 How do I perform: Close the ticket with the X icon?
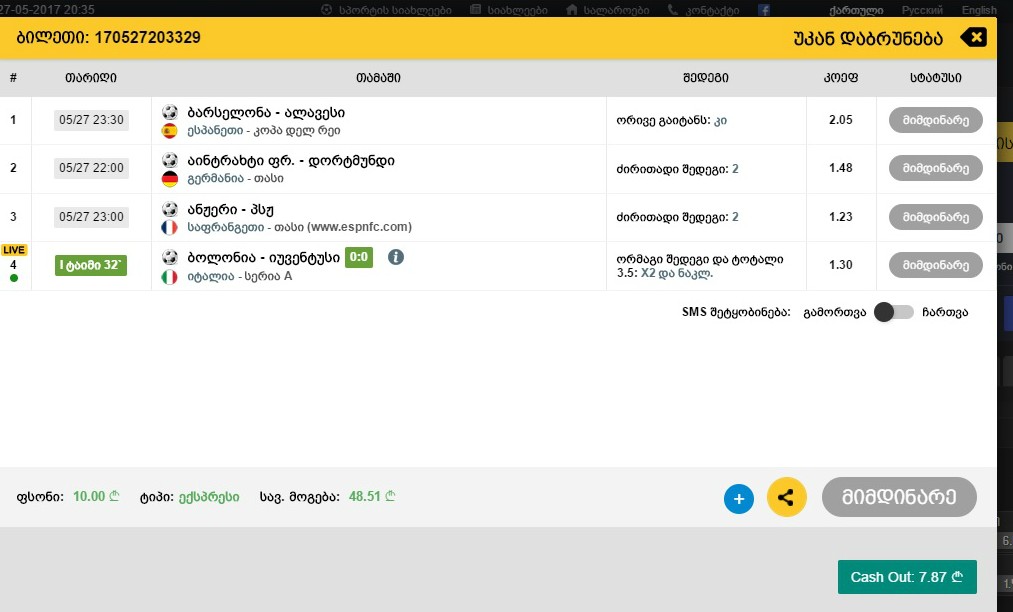974,37
